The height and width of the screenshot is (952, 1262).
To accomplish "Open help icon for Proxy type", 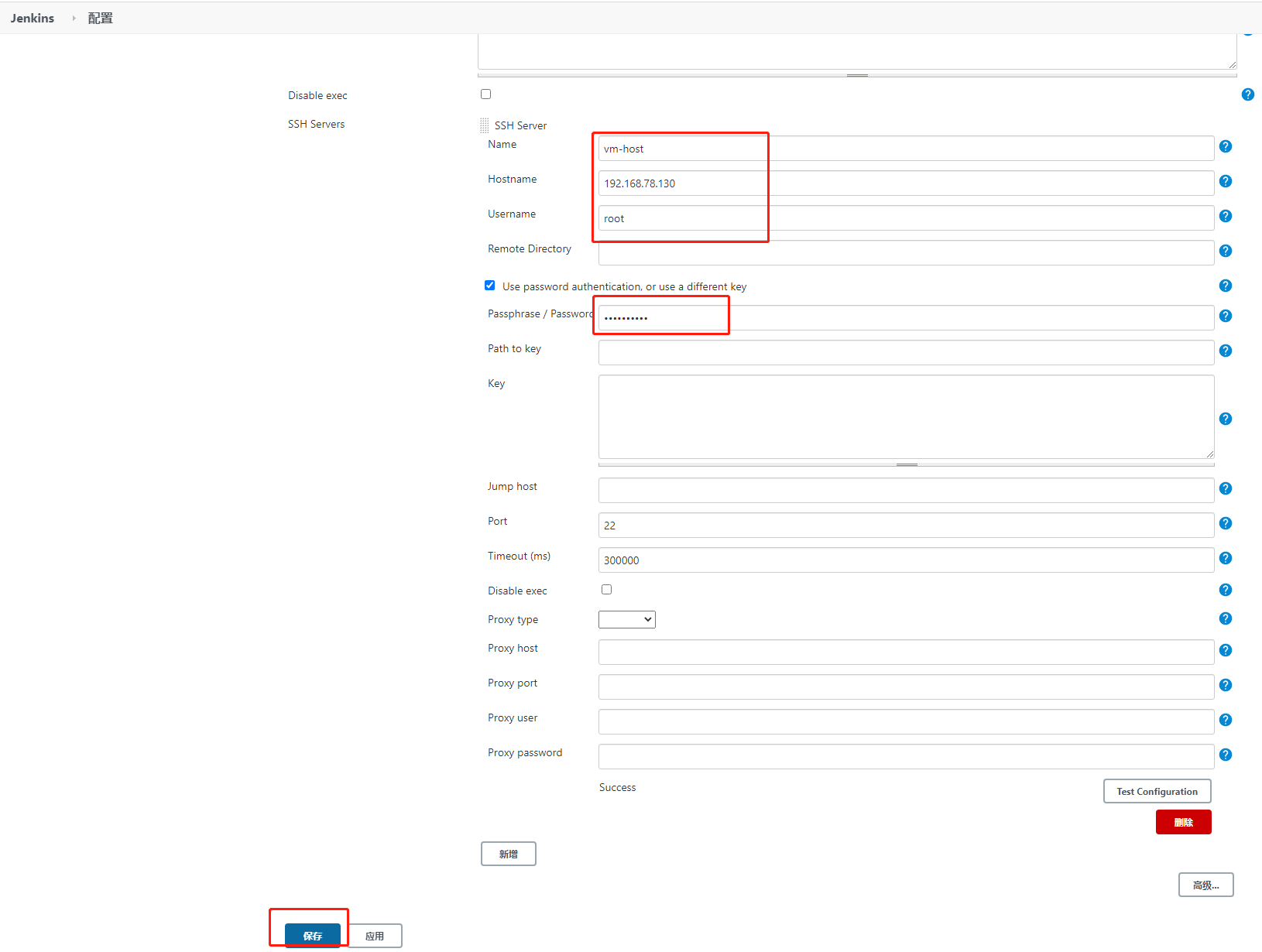I will 1225,618.
